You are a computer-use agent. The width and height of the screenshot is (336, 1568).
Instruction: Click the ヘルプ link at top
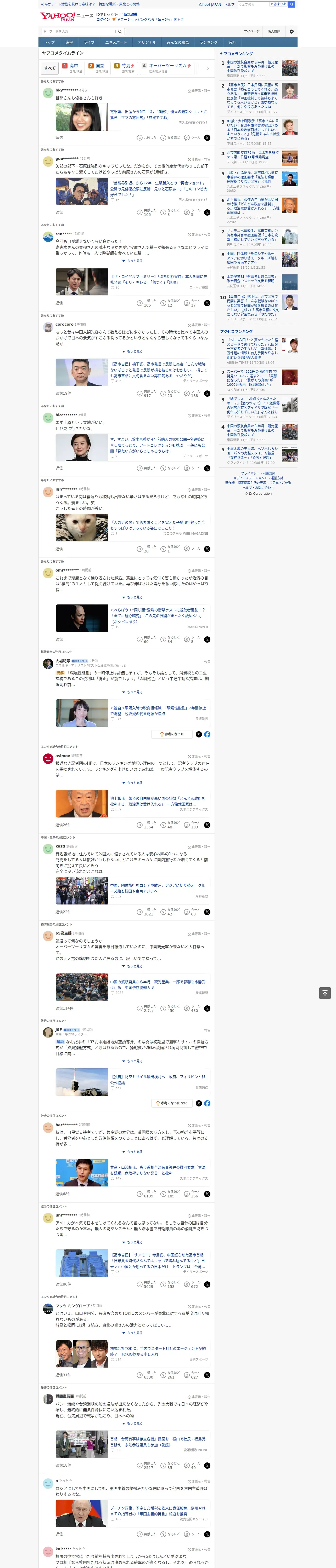pyautogui.click(x=229, y=4)
